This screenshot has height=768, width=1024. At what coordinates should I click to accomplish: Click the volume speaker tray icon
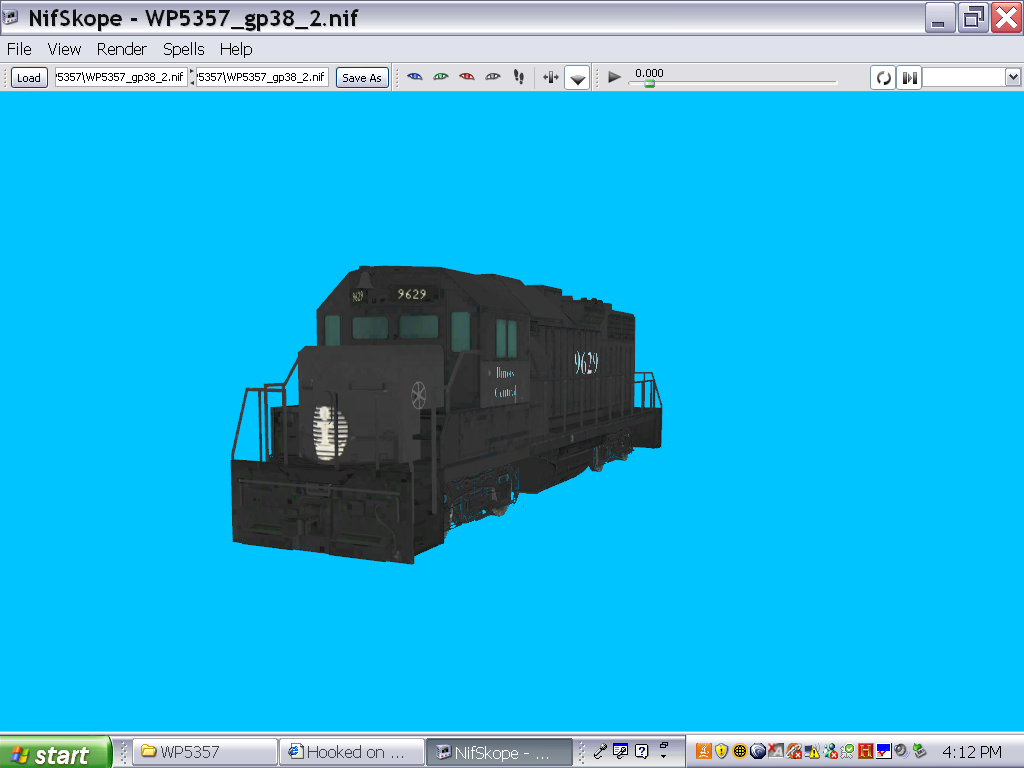pos(901,751)
